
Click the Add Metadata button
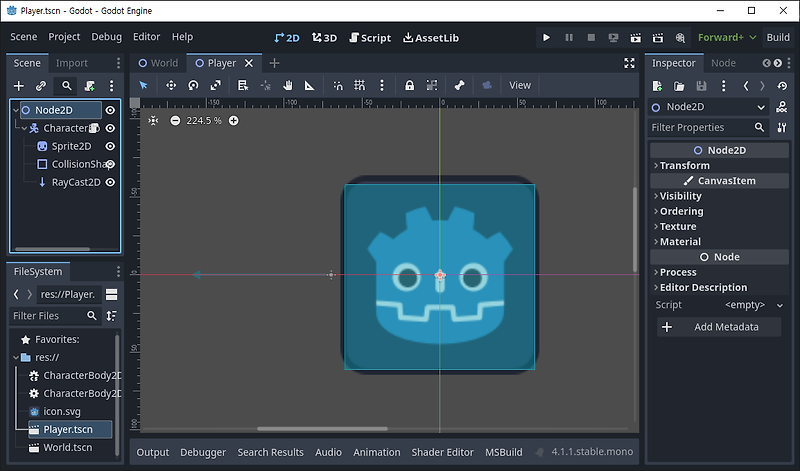[x=719, y=327]
